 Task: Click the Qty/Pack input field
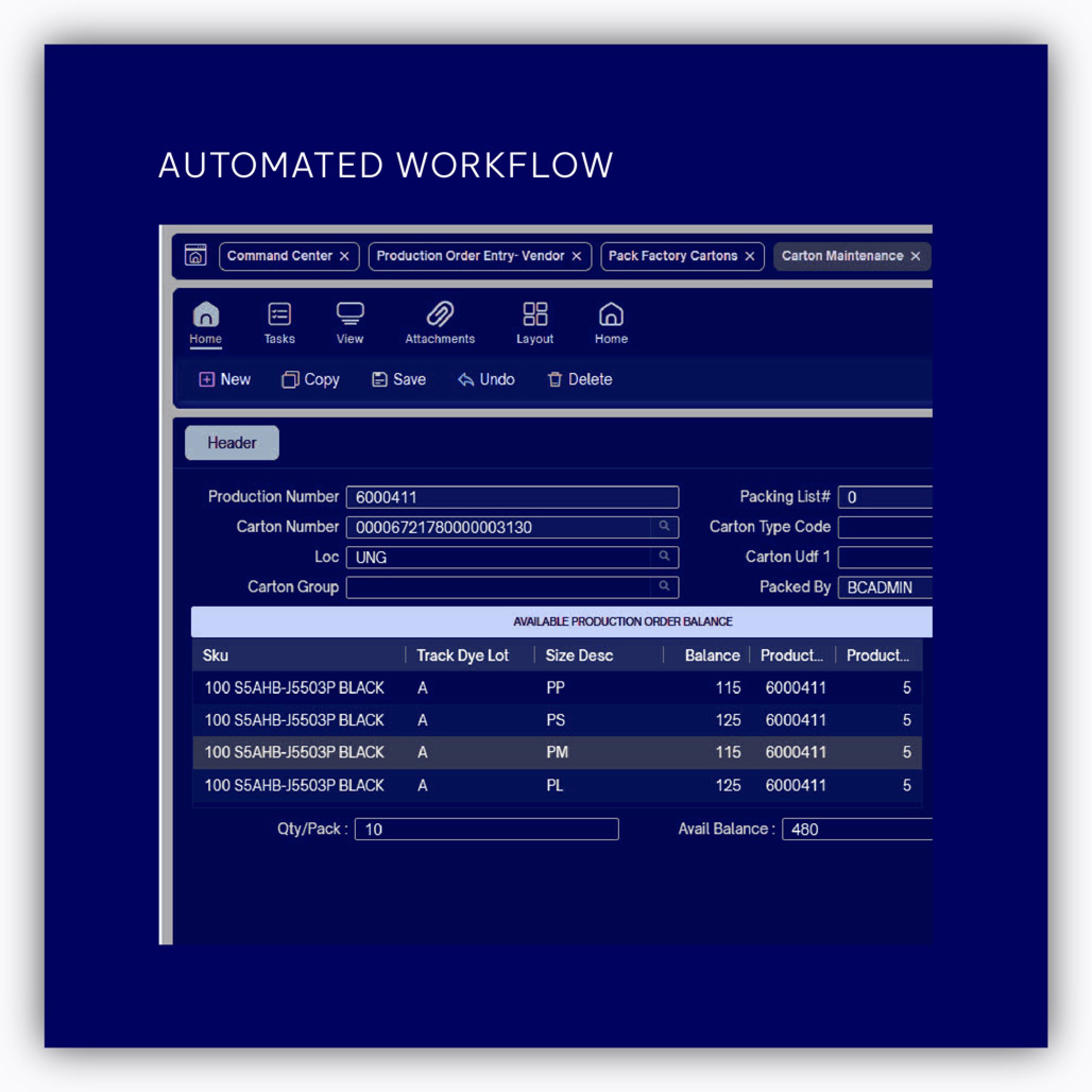[x=486, y=829]
